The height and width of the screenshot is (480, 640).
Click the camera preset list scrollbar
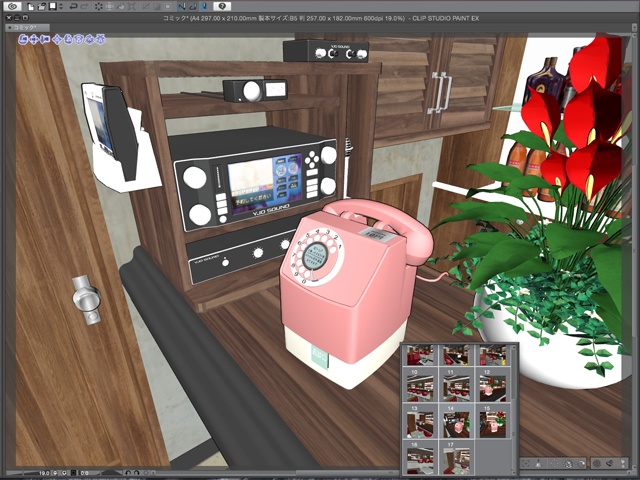point(514,409)
